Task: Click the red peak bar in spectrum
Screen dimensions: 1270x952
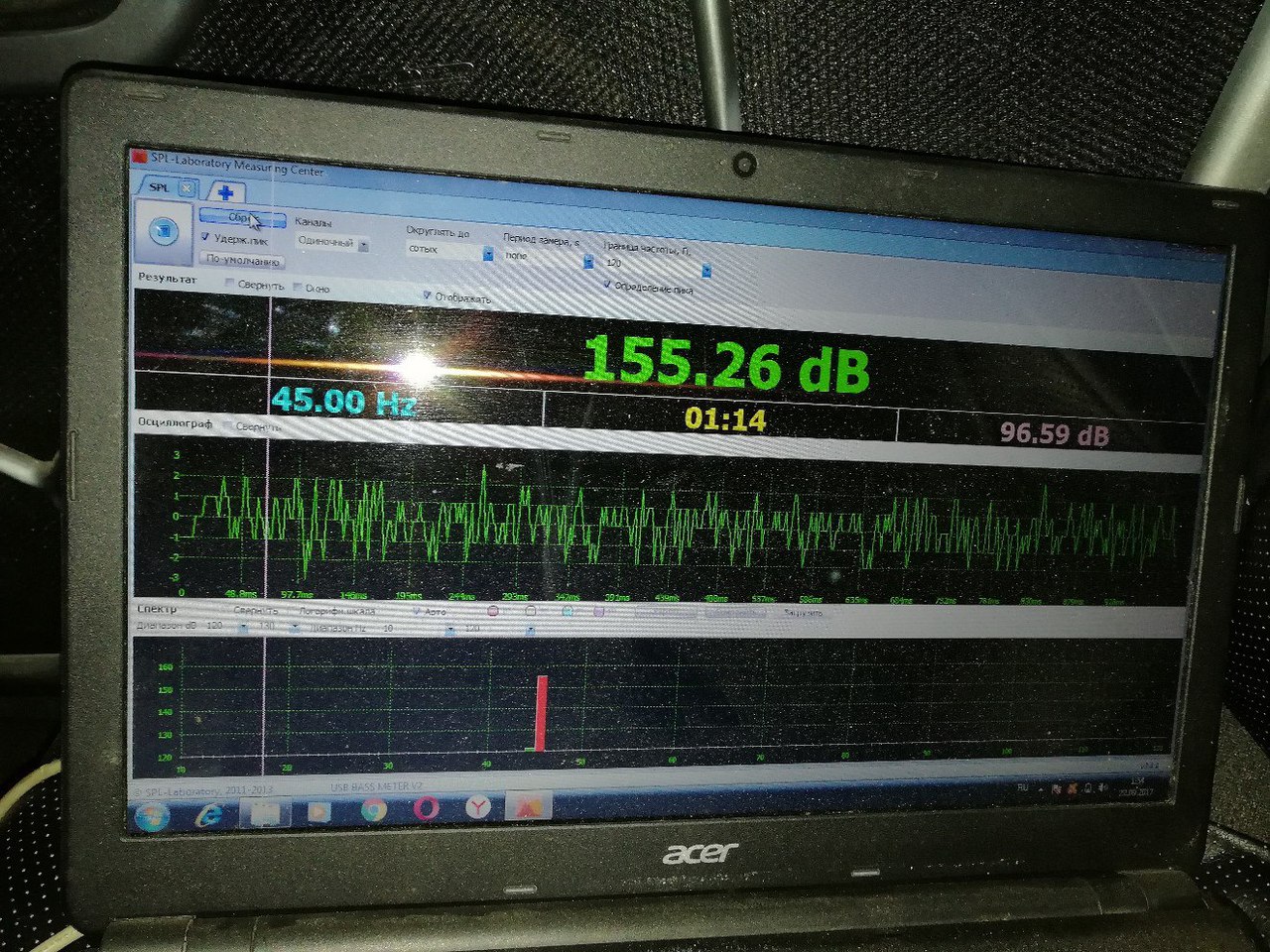Action: coord(541,714)
